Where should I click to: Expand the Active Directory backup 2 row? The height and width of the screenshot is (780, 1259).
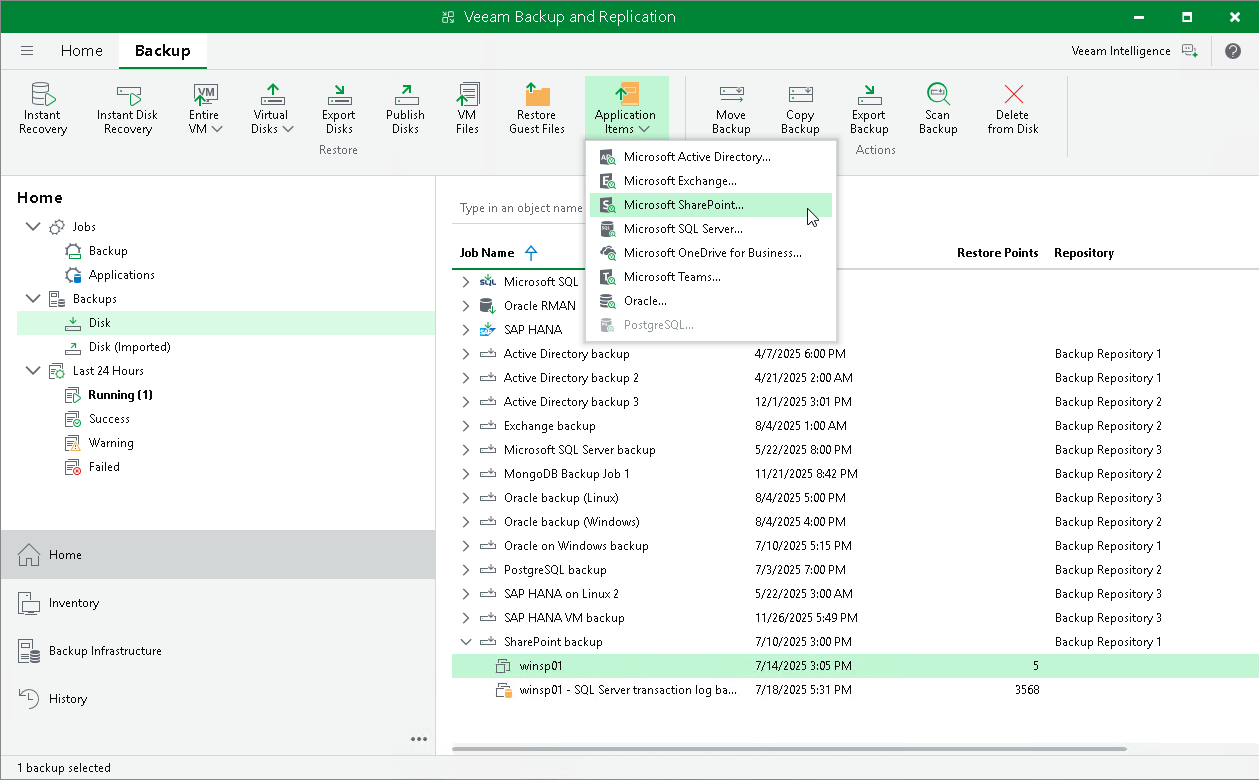tap(465, 378)
